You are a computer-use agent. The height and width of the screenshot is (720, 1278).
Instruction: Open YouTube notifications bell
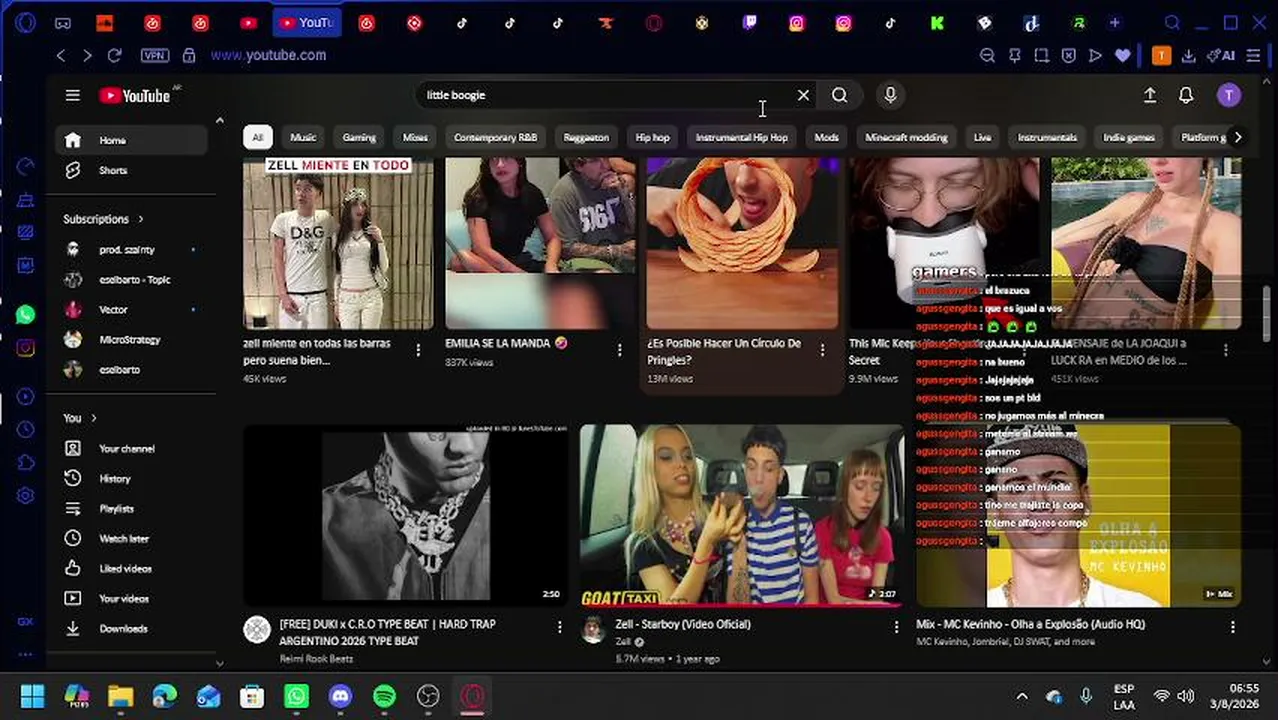1186,95
